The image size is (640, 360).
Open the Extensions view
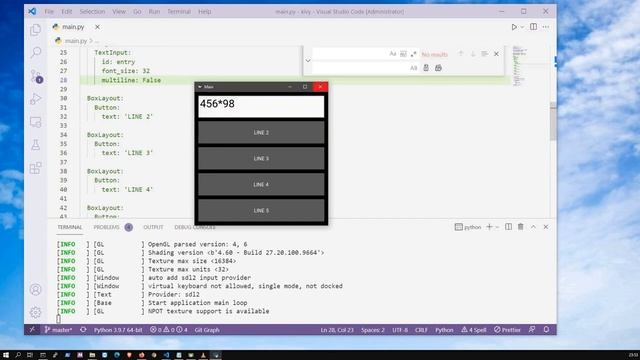coord(36,168)
